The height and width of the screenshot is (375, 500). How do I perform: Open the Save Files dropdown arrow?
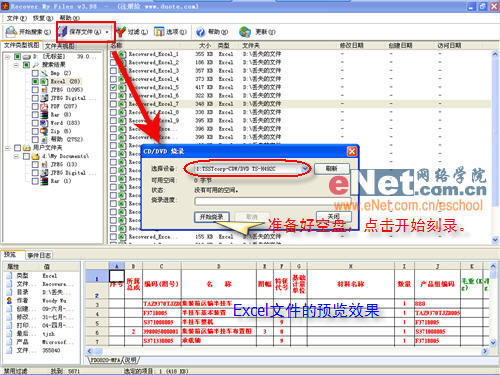[107, 32]
